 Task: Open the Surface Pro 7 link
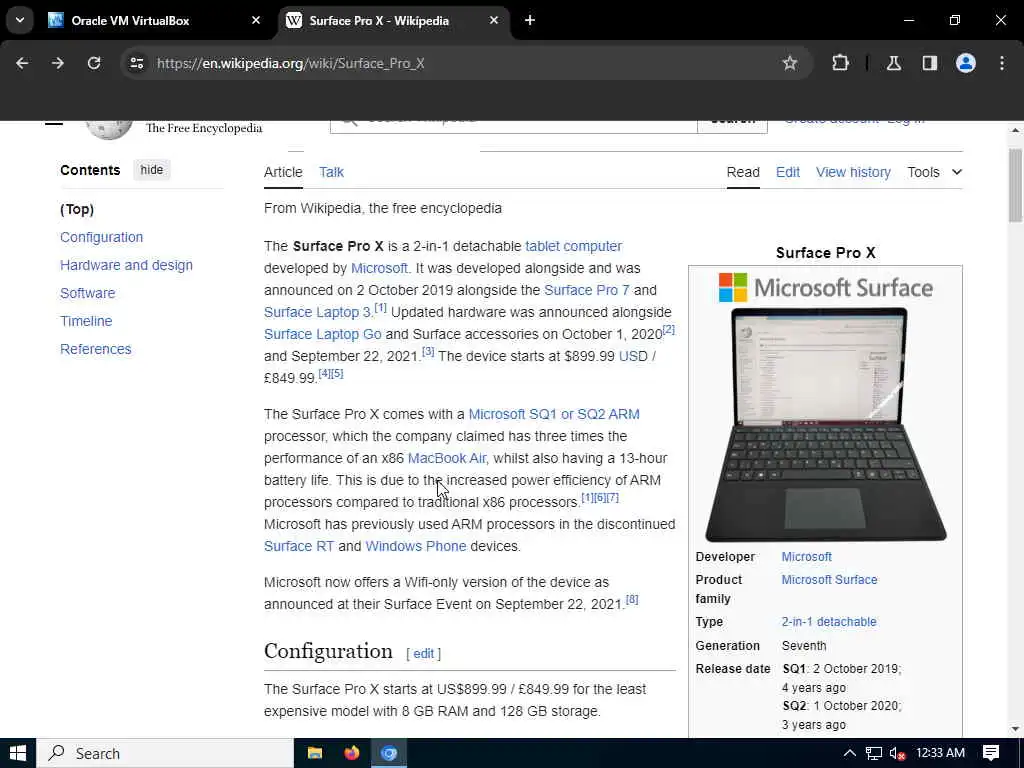tap(586, 290)
